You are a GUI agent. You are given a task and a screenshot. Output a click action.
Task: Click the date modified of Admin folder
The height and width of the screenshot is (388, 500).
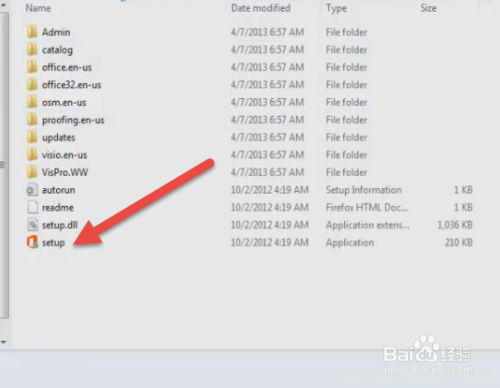click(x=267, y=32)
